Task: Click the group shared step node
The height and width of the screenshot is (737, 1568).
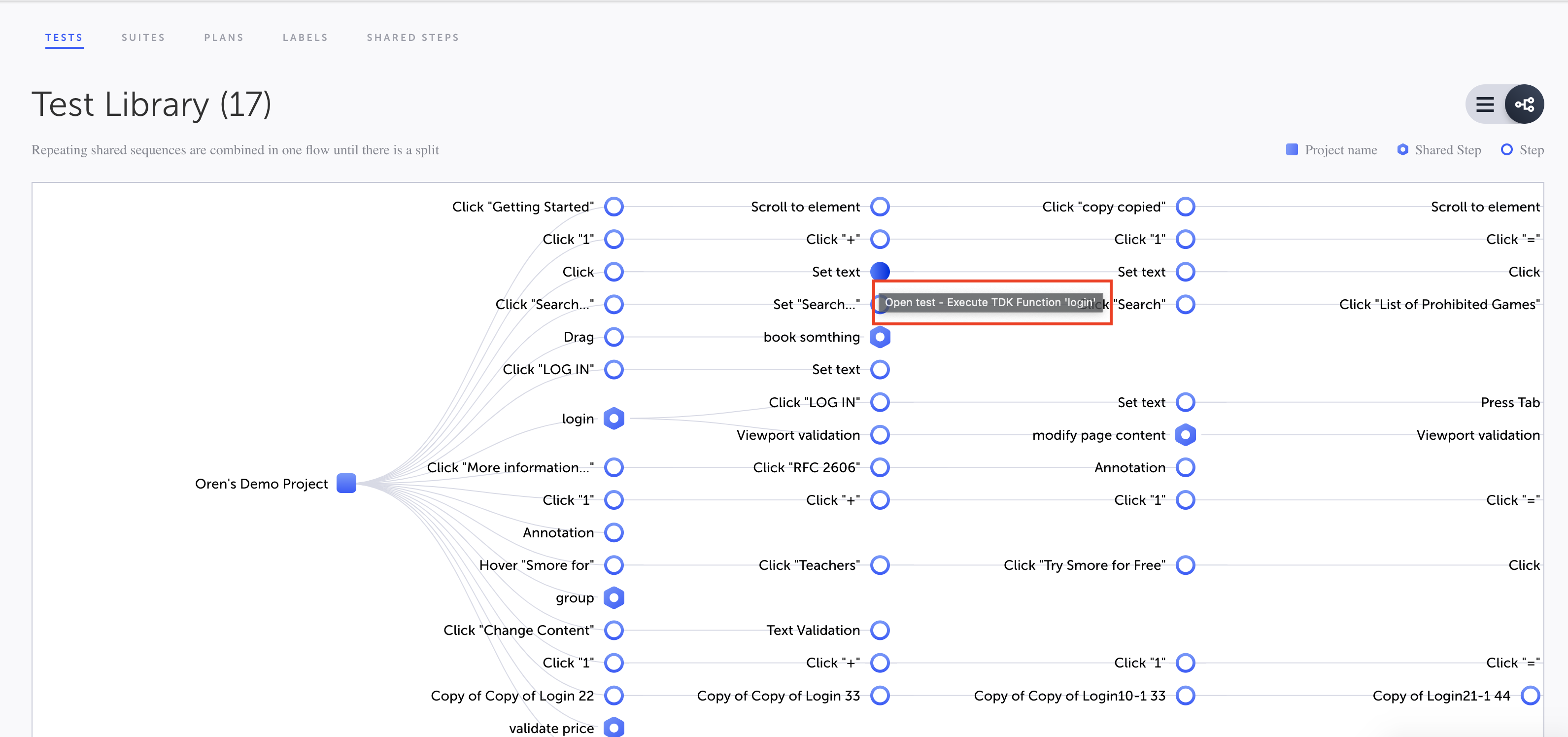Action: coord(614,597)
